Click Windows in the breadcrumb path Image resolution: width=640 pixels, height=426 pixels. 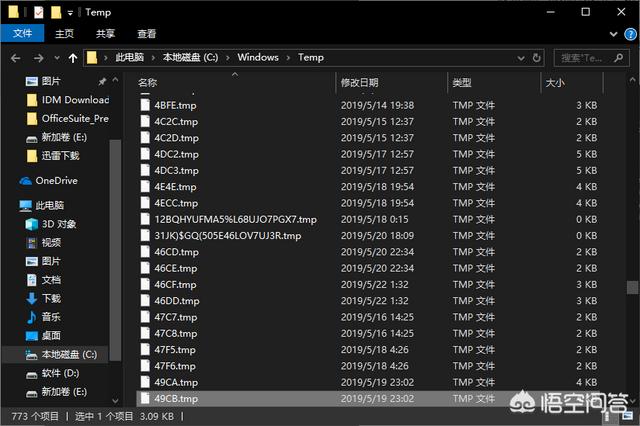pos(258,58)
